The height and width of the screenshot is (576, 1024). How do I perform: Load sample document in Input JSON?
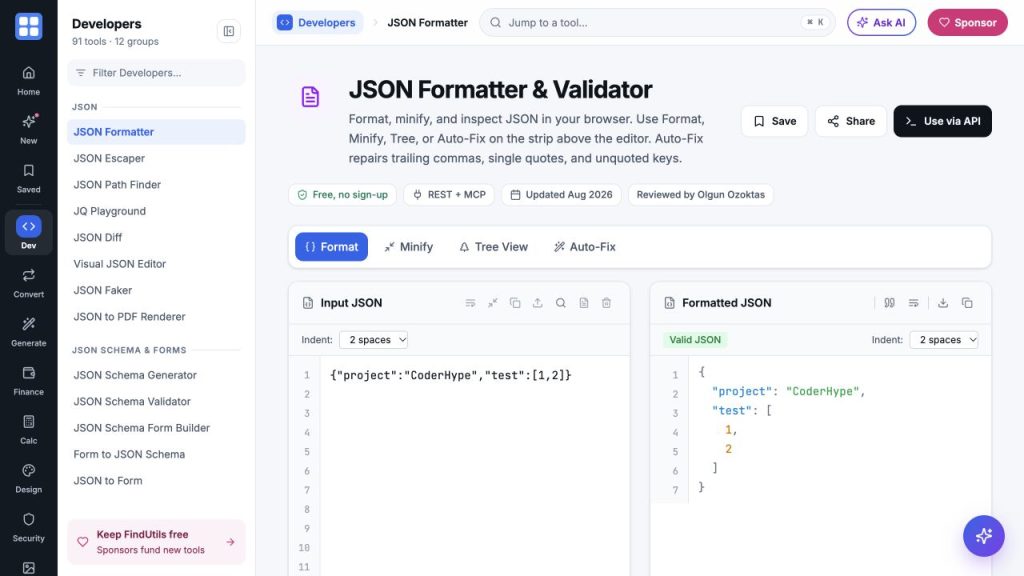584,303
